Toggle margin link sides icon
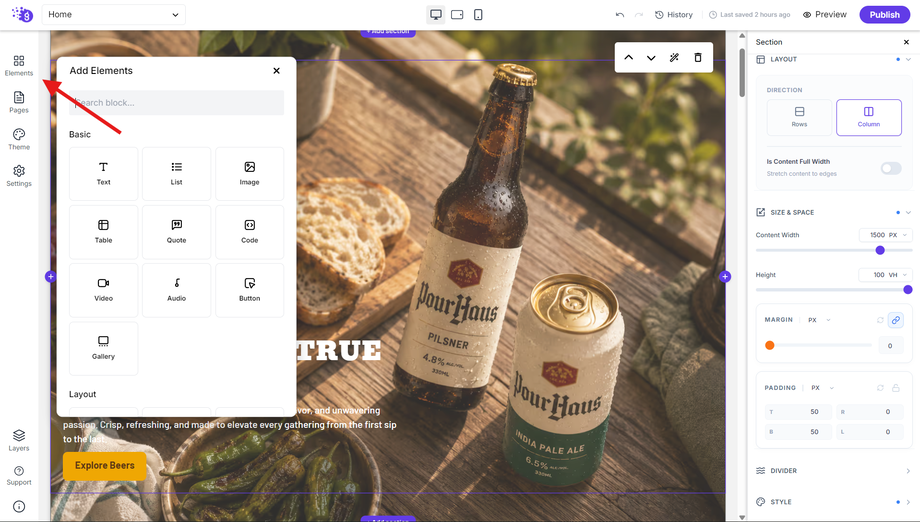The width and height of the screenshot is (920, 522). click(x=895, y=320)
